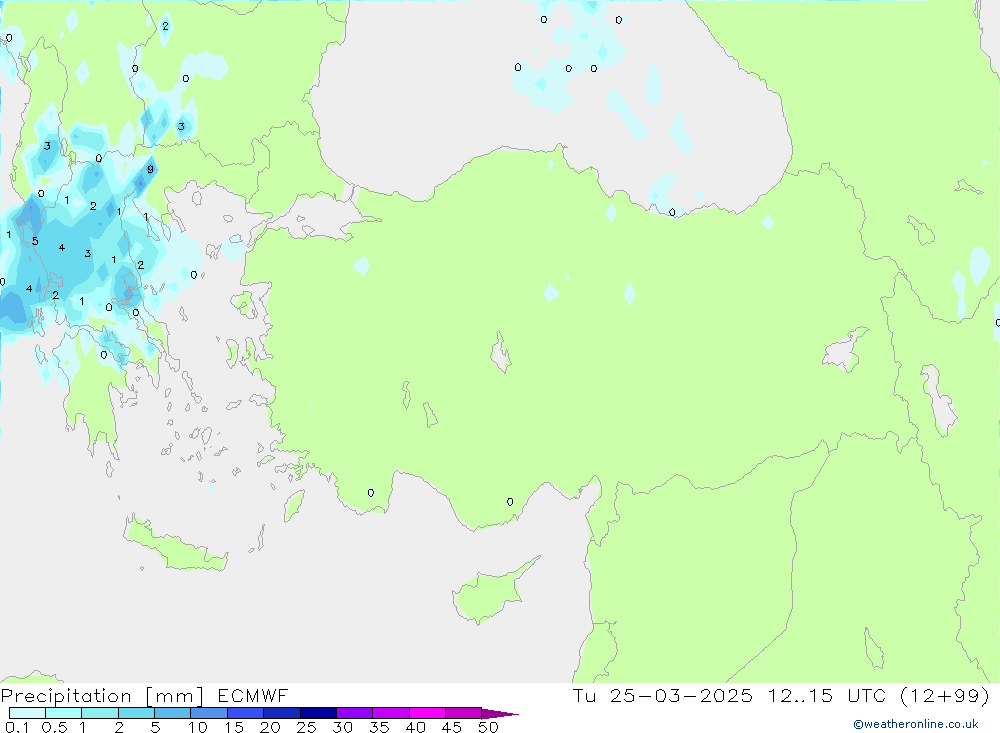1000x733 pixels.
Task: Click the '(12+99)' forecast offset text
Action: (945, 696)
